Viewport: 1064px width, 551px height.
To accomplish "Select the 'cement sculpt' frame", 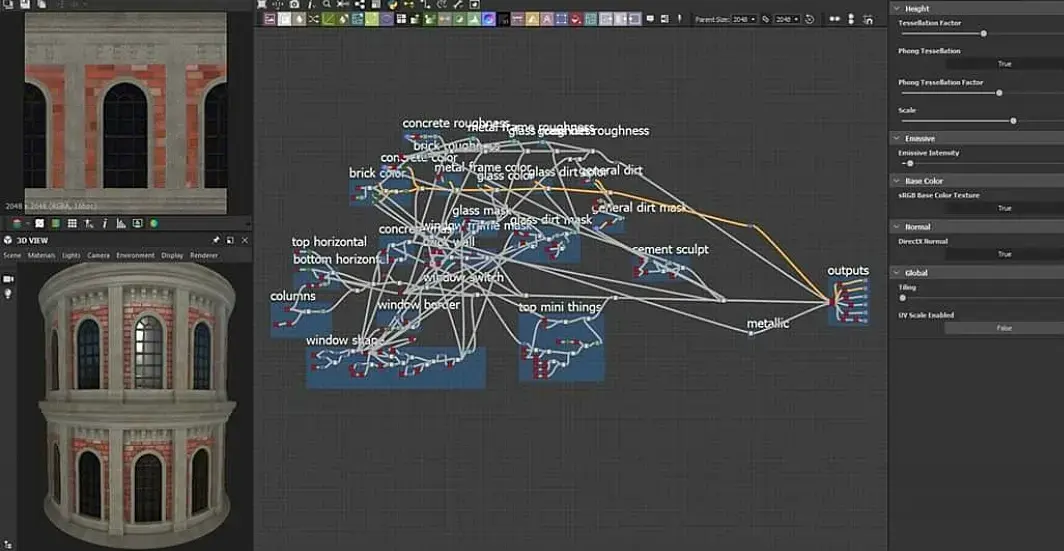I will click(x=661, y=268).
